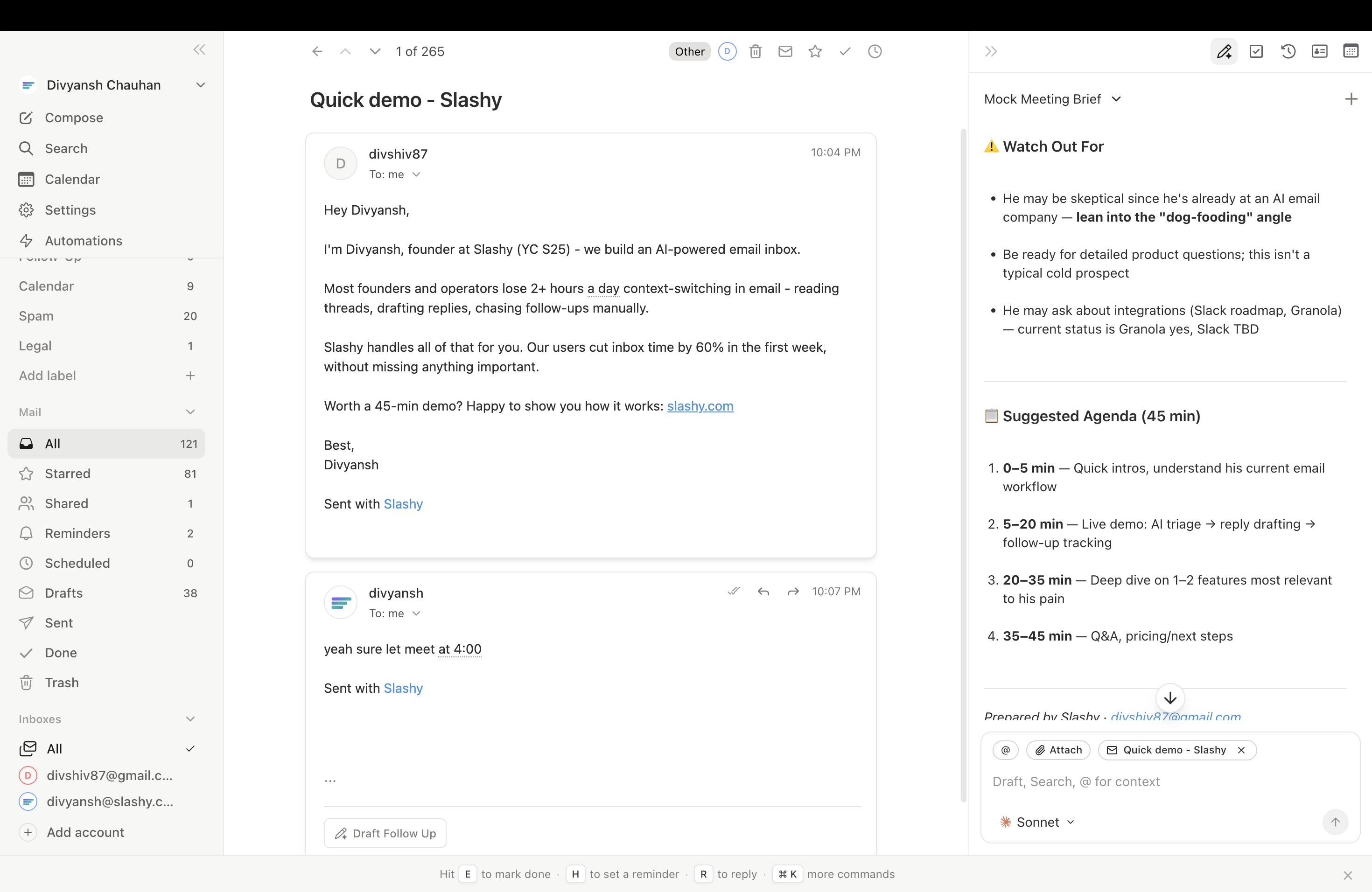Open the Reminders folder
Viewport: 1372px width, 892px height.
[107, 534]
